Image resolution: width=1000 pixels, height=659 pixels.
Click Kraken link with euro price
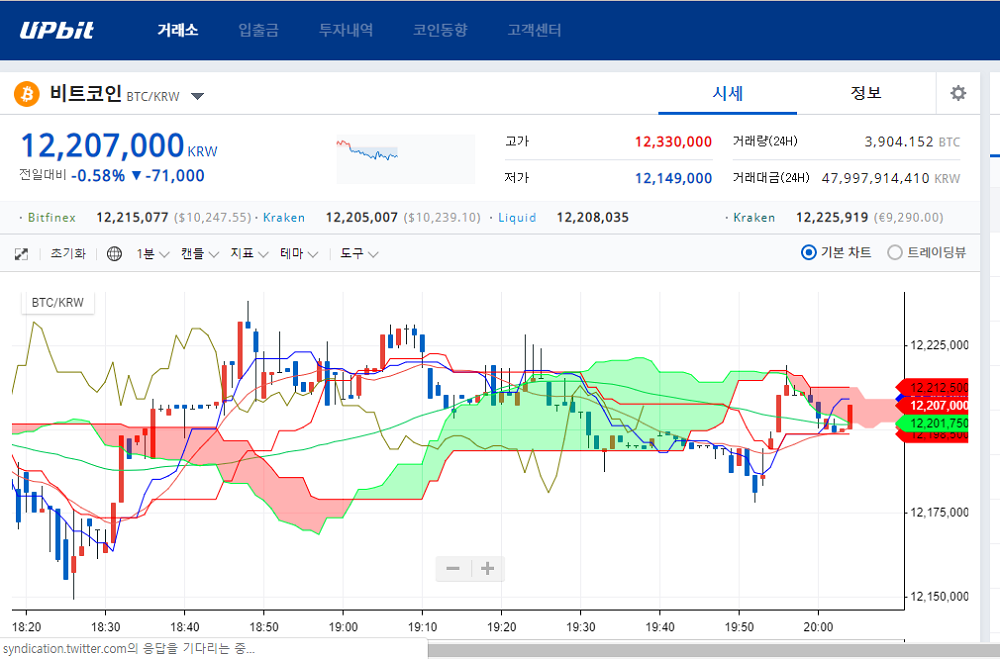pos(754,218)
